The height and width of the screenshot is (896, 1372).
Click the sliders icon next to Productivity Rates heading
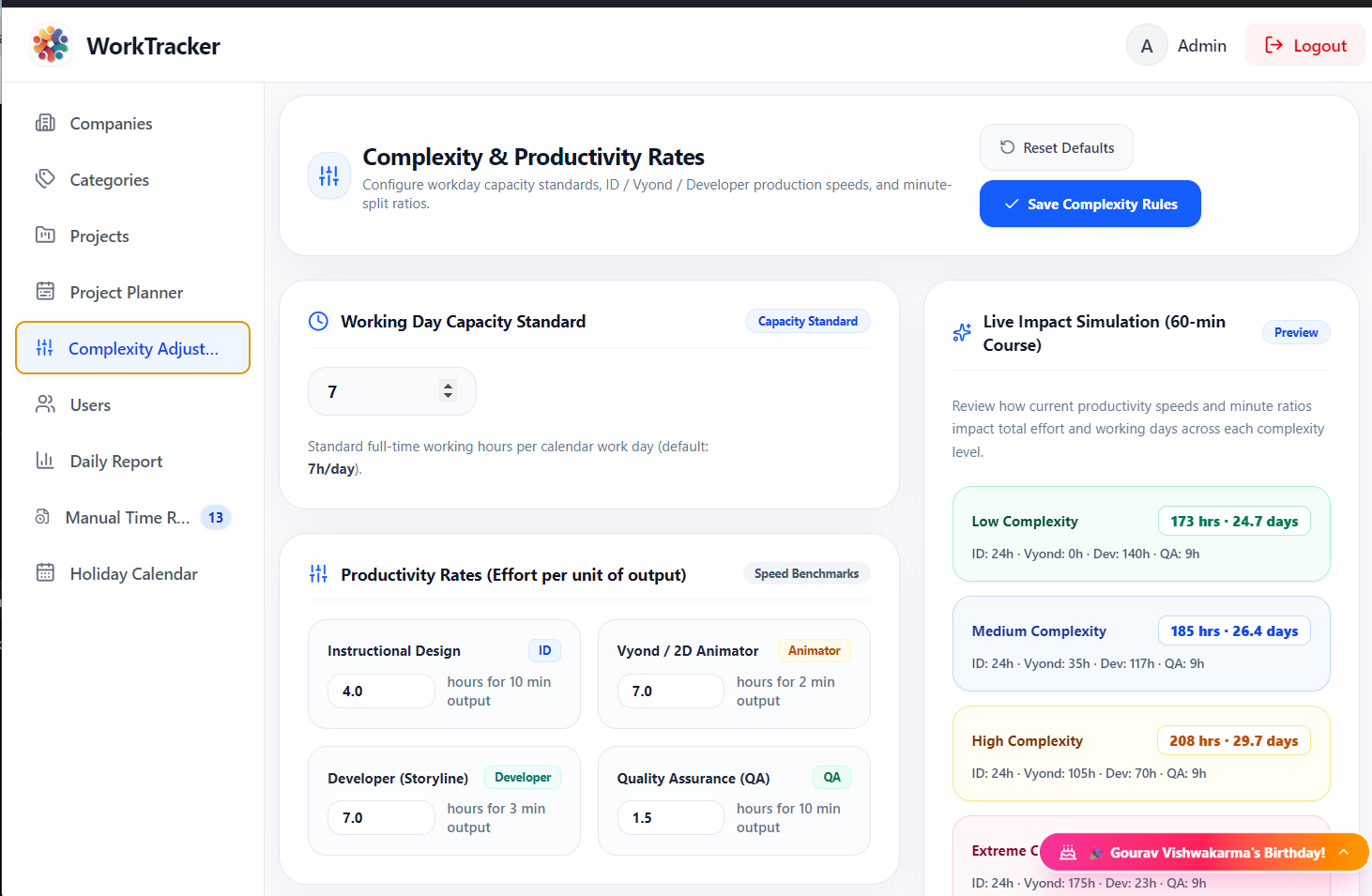[x=319, y=574]
